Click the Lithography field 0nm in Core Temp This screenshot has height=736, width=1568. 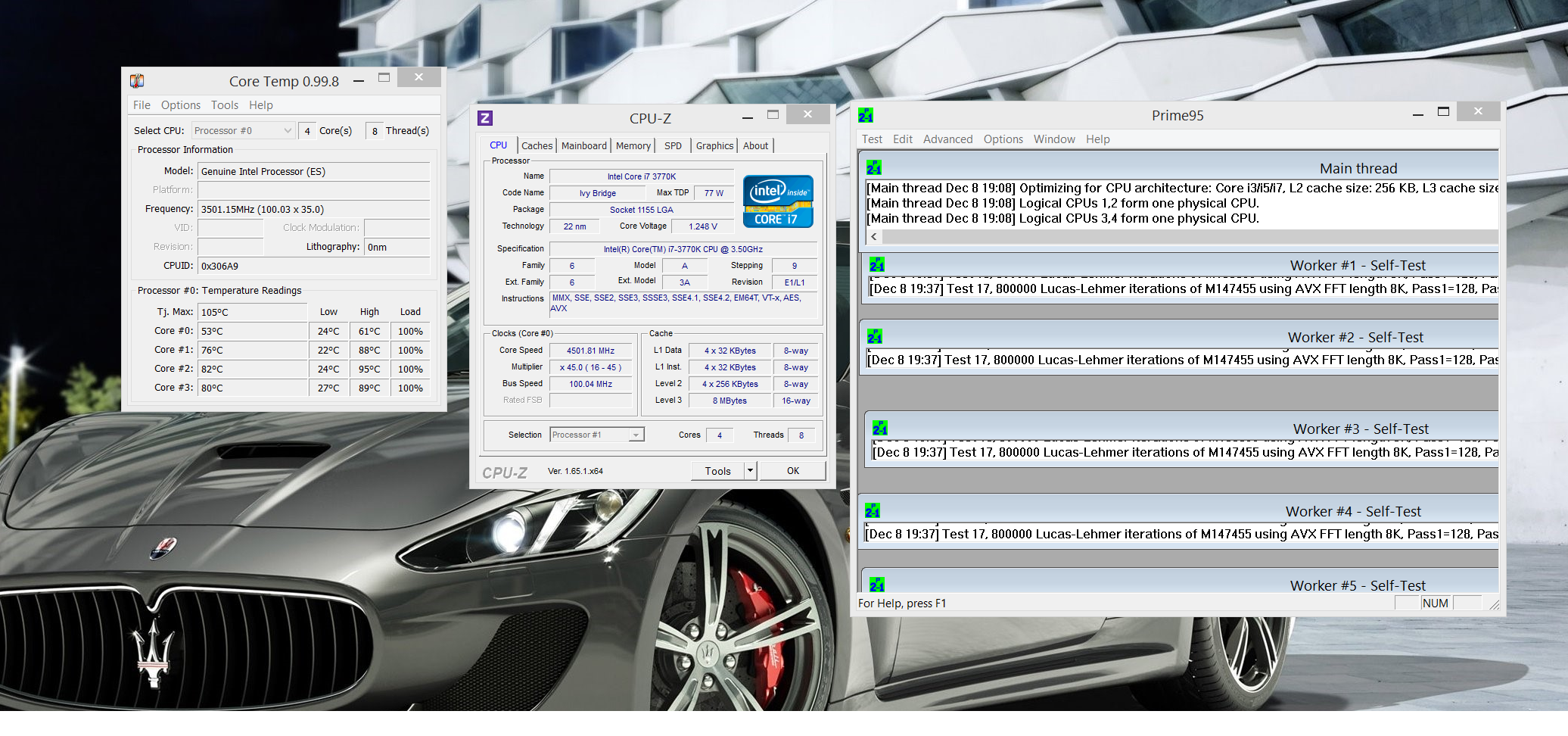(397, 248)
